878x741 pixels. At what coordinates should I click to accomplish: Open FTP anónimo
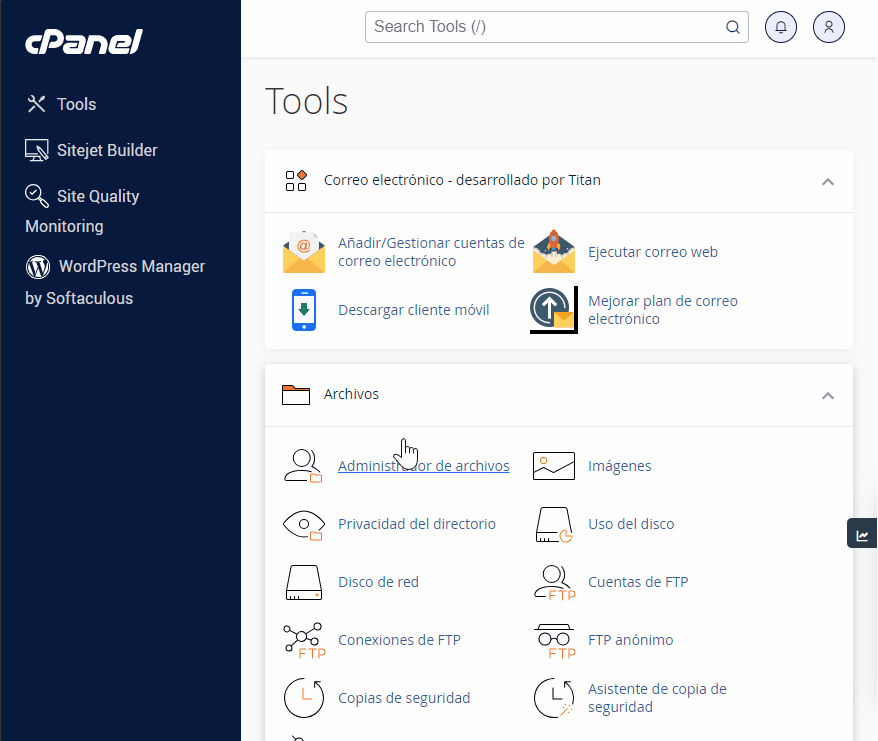pos(631,640)
